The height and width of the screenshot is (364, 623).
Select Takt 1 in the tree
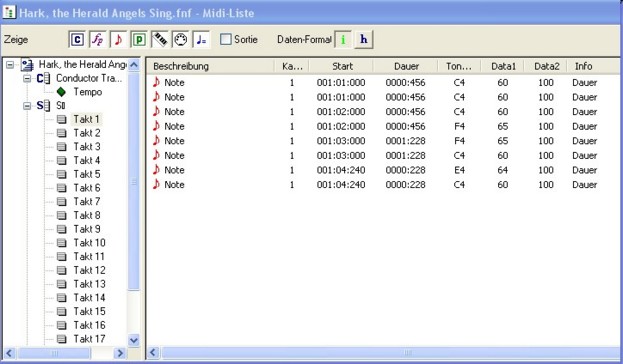click(87, 119)
